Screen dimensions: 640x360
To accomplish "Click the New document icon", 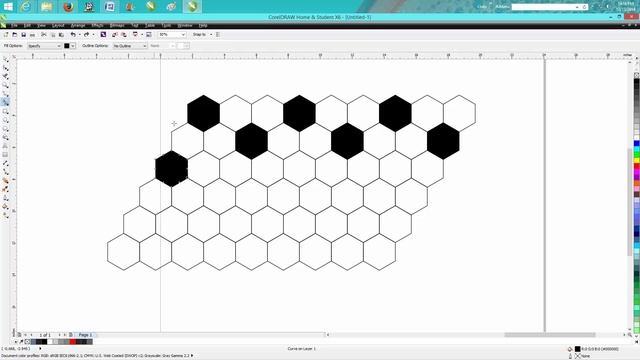I will pos(6,35).
